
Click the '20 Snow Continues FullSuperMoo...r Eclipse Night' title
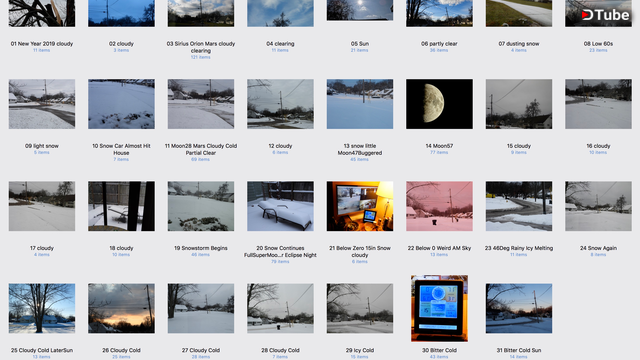point(280,251)
